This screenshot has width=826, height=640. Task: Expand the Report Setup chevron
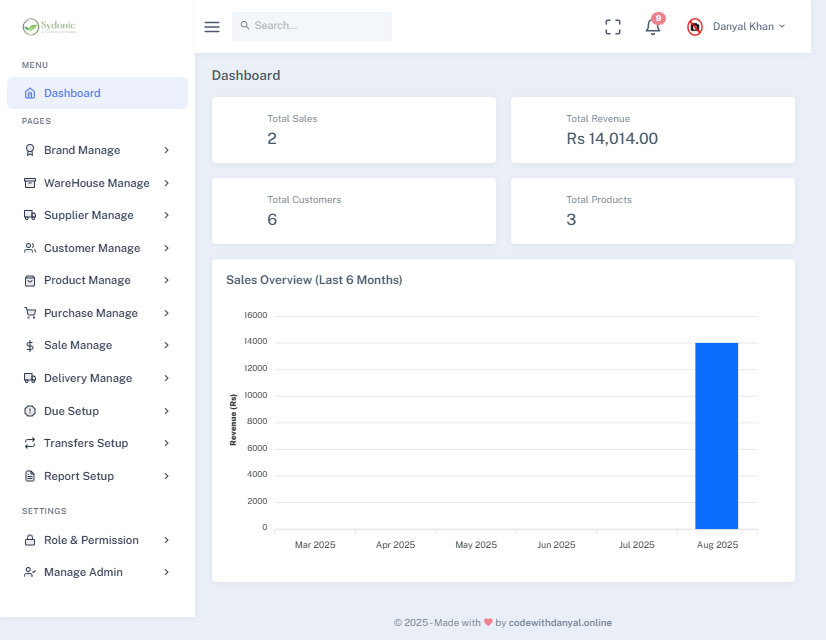click(x=166, y=476)
